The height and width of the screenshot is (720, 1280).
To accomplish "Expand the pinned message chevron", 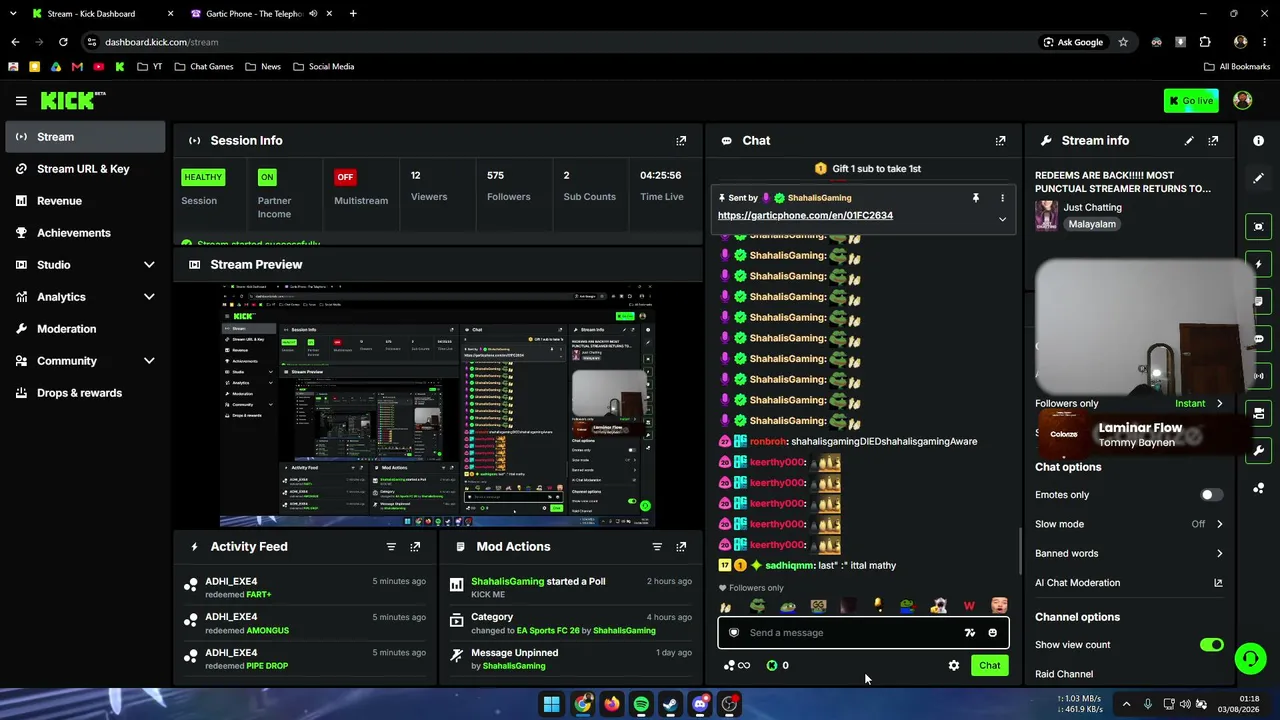I will 1002,220.
